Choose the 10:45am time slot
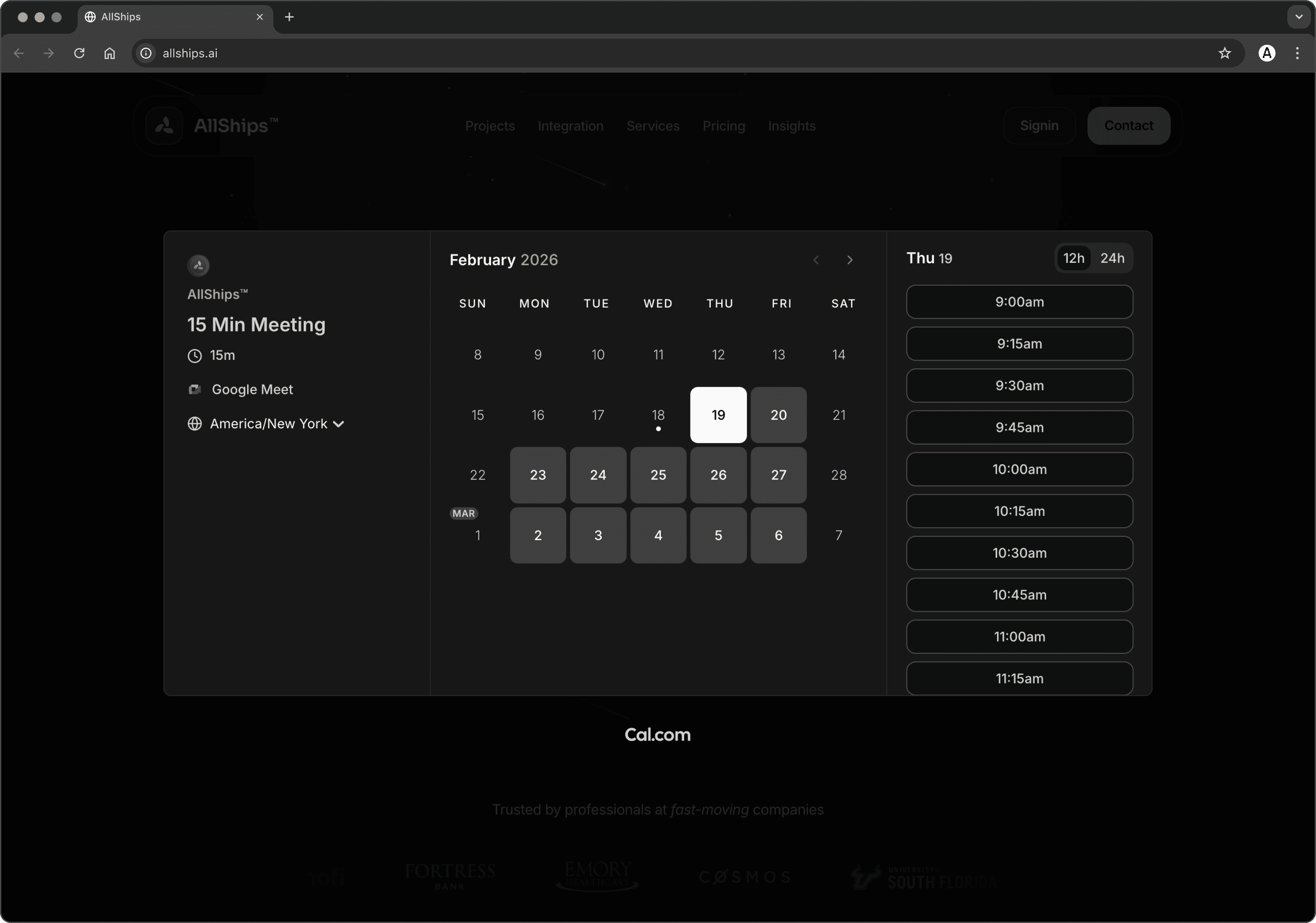 pyautogui.click(x=1019, y=595)
